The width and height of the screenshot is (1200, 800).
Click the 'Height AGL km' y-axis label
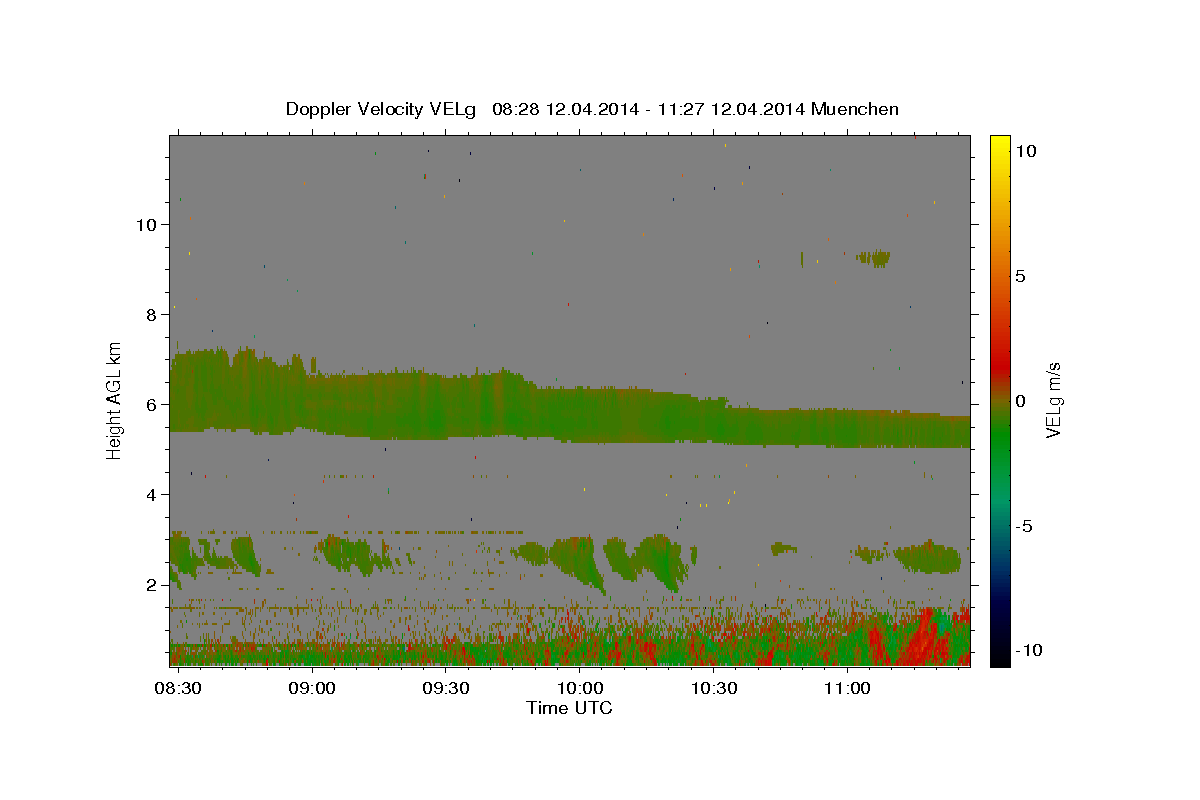tap(115, 402)
